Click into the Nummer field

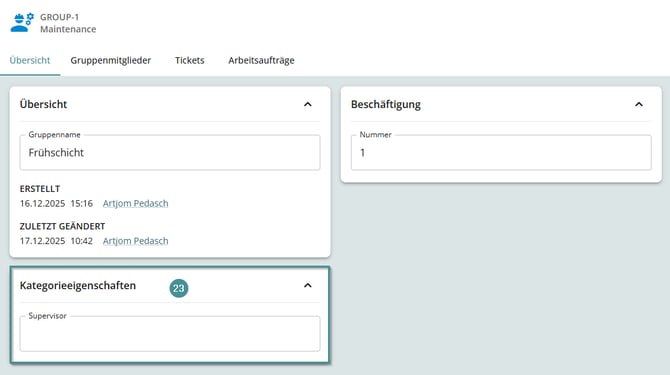click(x=501, y=152)
